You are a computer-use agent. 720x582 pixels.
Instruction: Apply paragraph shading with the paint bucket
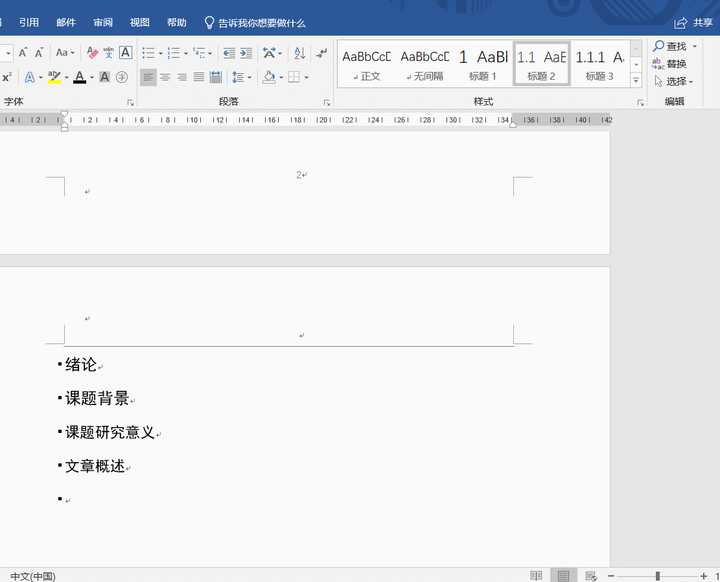click(x=269, y=77)
